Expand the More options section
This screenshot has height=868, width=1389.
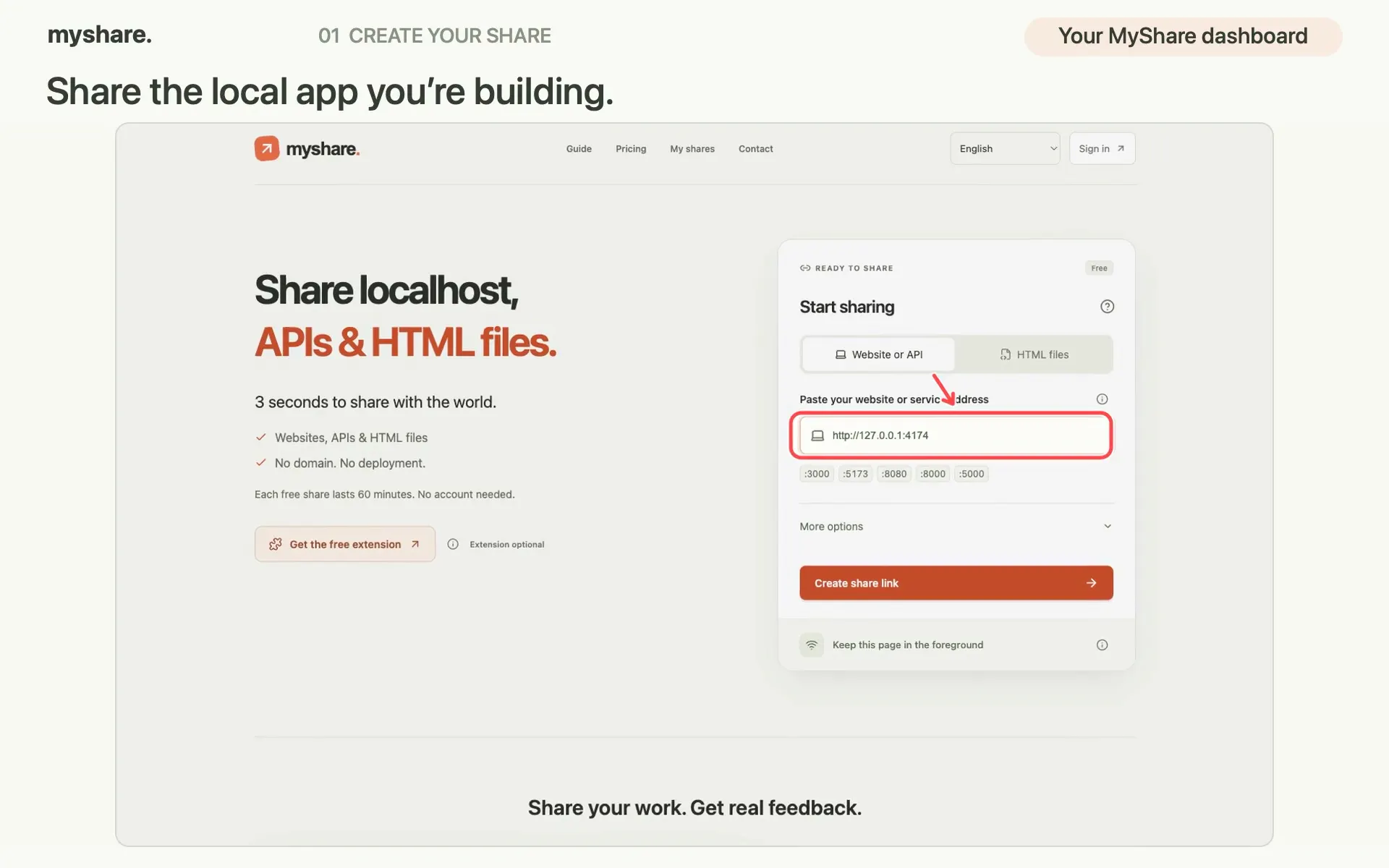(956, 527)
